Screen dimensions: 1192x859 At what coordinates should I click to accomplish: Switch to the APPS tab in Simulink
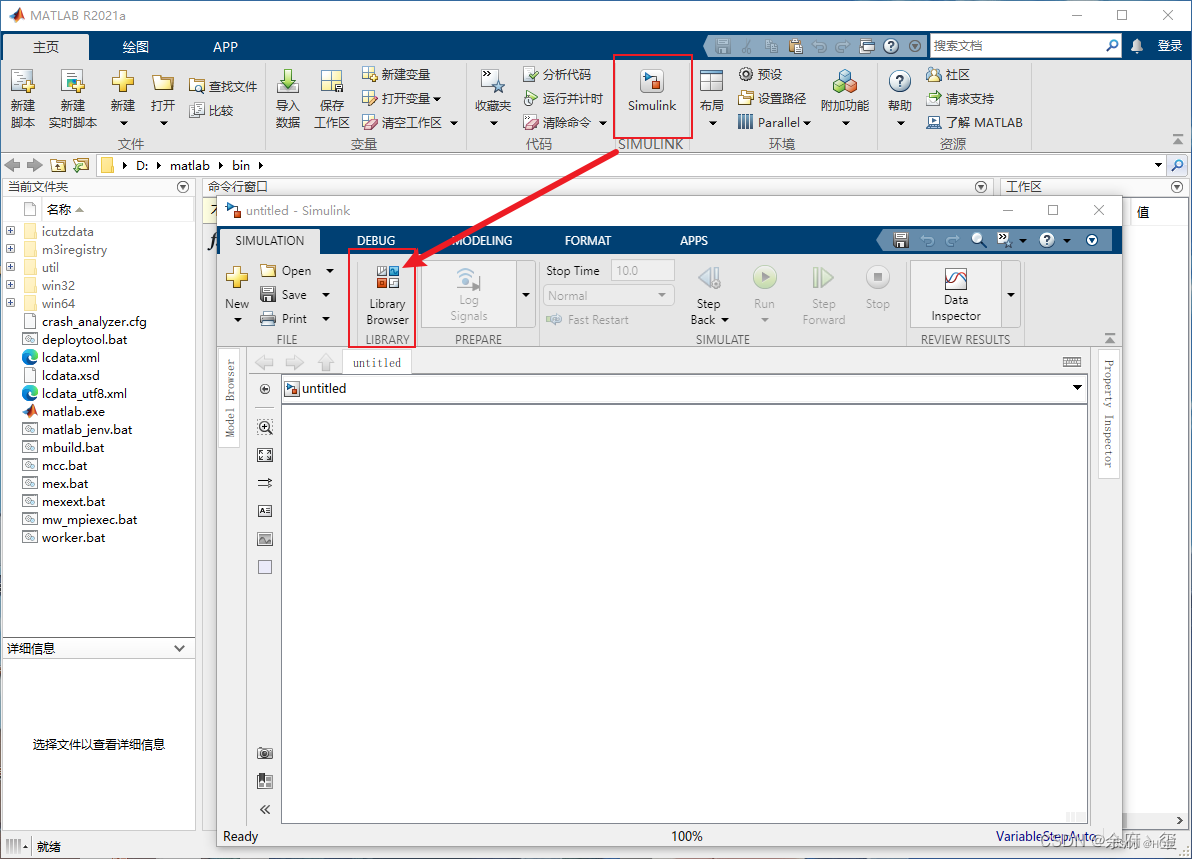[693, 240]
